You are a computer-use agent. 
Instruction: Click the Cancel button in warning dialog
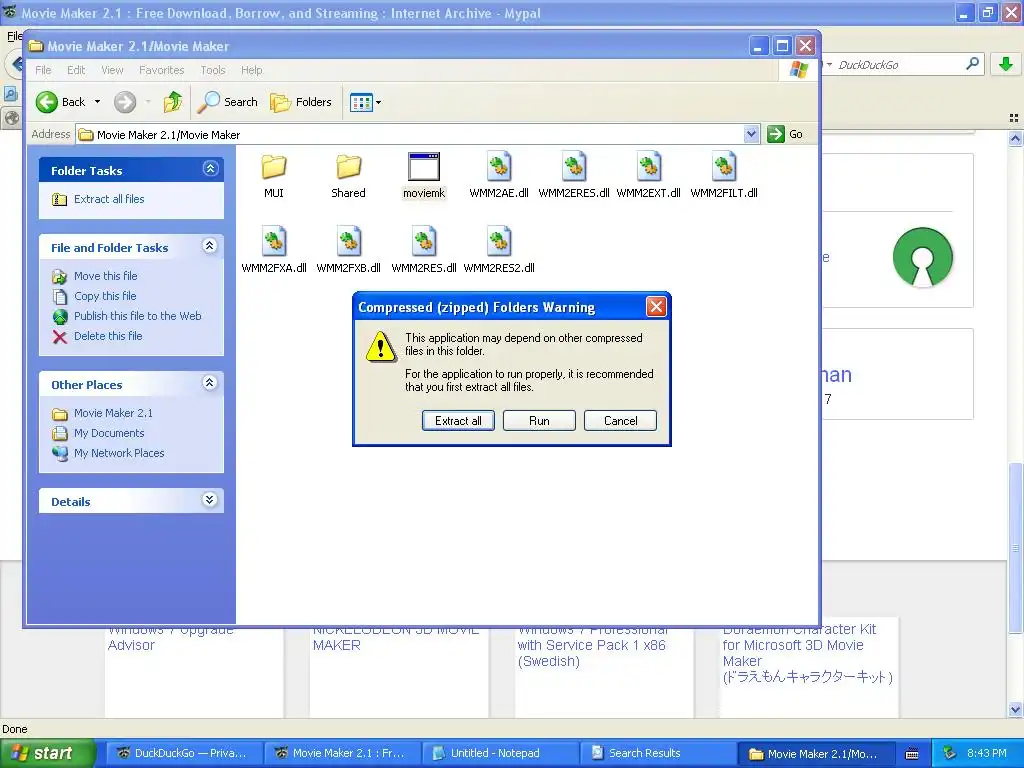[620, 421]
